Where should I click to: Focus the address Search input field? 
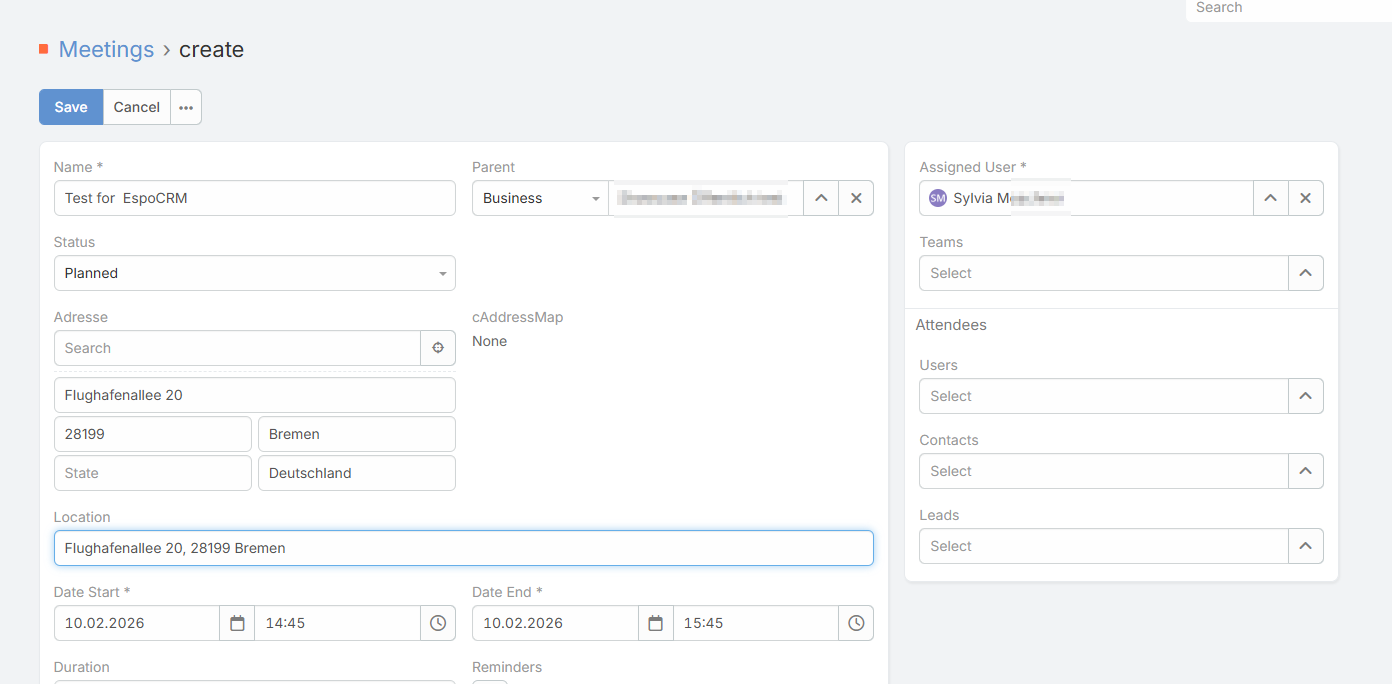[x=237, y=348]
